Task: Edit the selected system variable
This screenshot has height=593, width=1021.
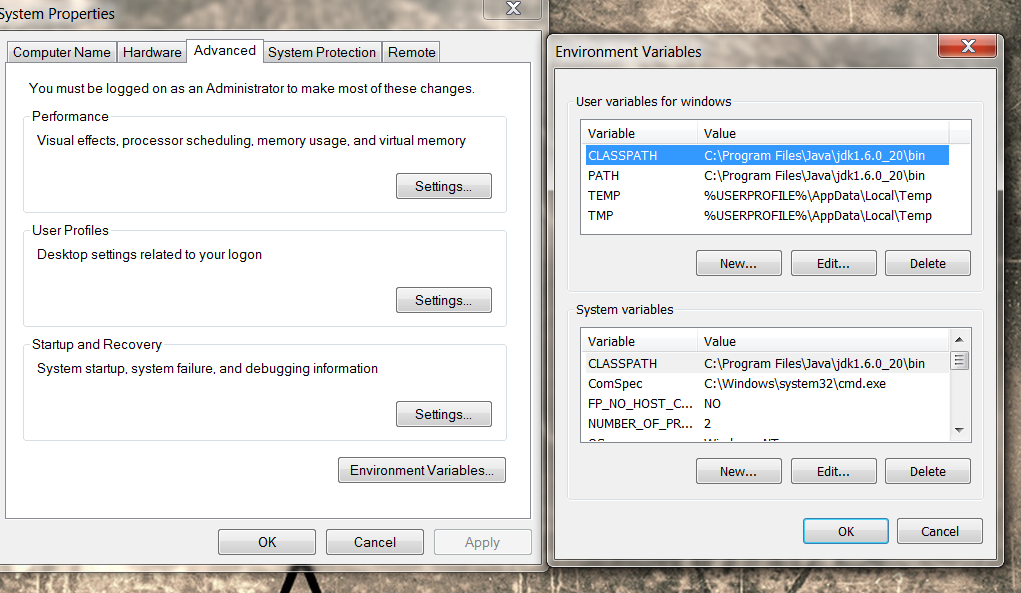Action: tap(833, 471)
